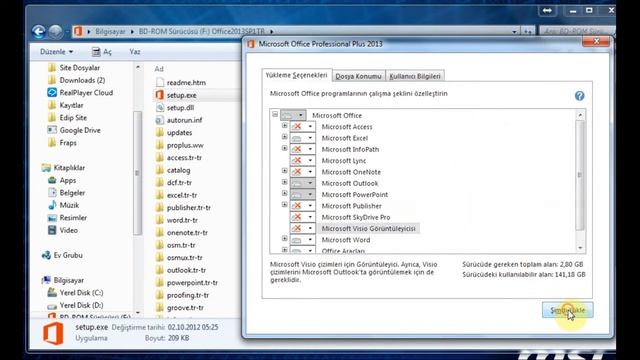Open Google Drive in navigation pane
Screen dimensions: 640x360
(x=74, y=130)
